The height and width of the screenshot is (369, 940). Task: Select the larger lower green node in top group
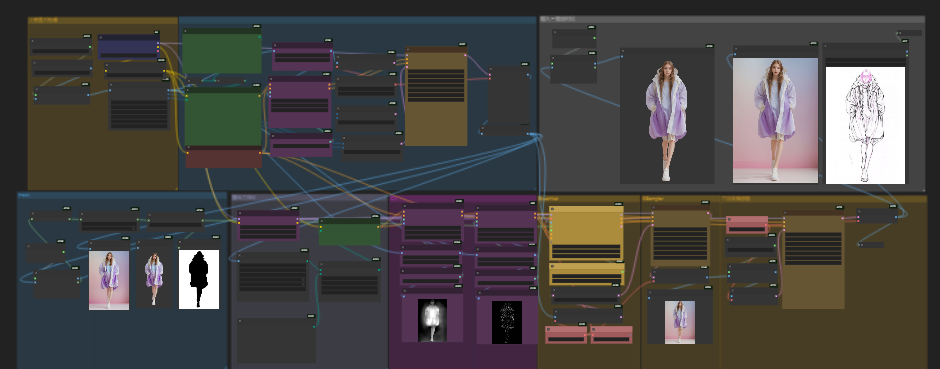(x=223, y=116)
